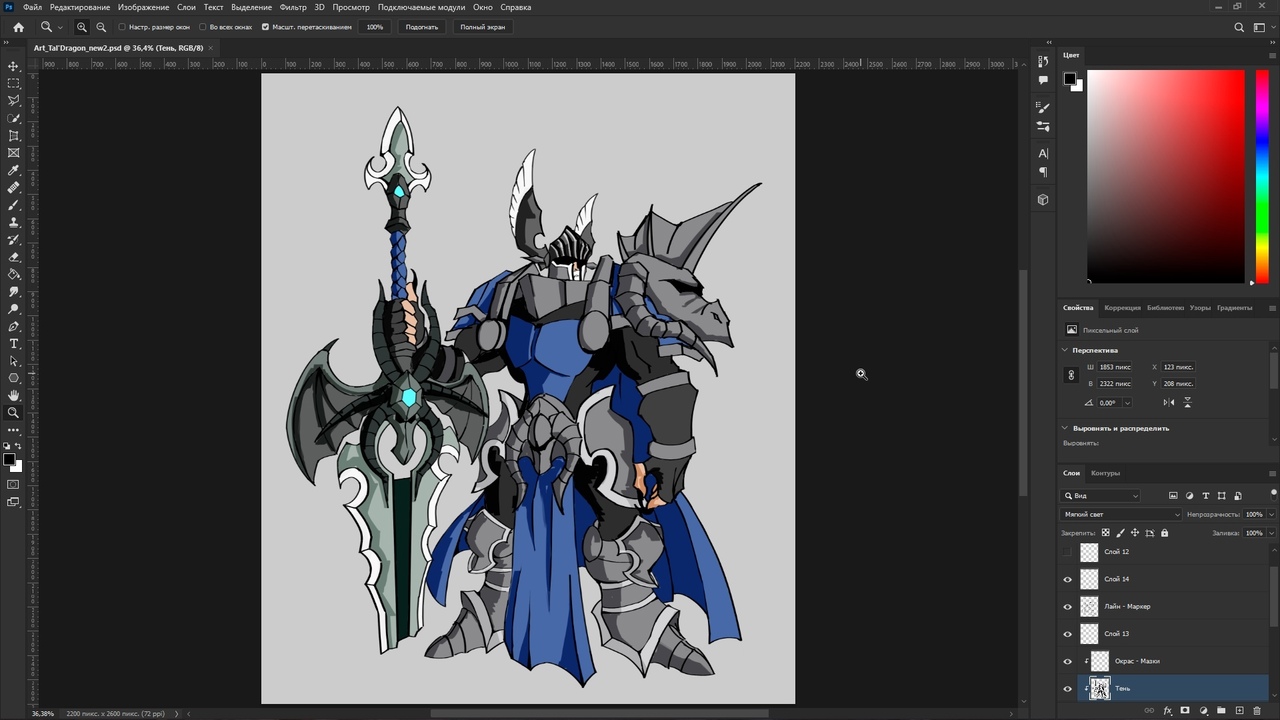1280x720 pixels.
Task: Select the Paint Bucket tool
Action: (13, 274)
